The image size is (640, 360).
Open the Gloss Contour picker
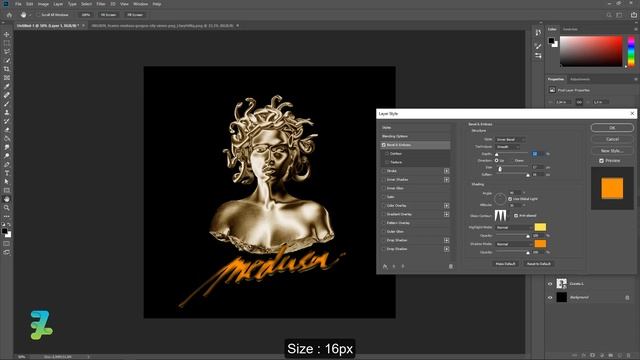500,216
